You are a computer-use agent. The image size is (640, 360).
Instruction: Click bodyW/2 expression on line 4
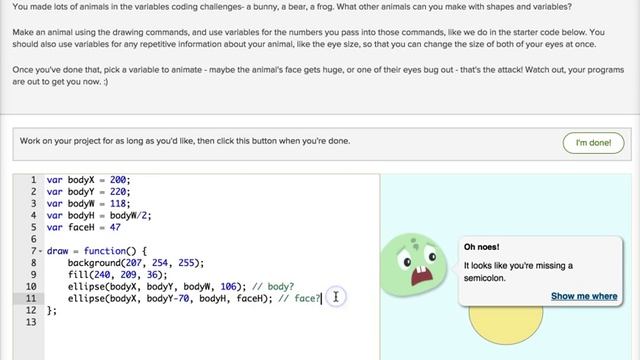click(x=129, y=216)
